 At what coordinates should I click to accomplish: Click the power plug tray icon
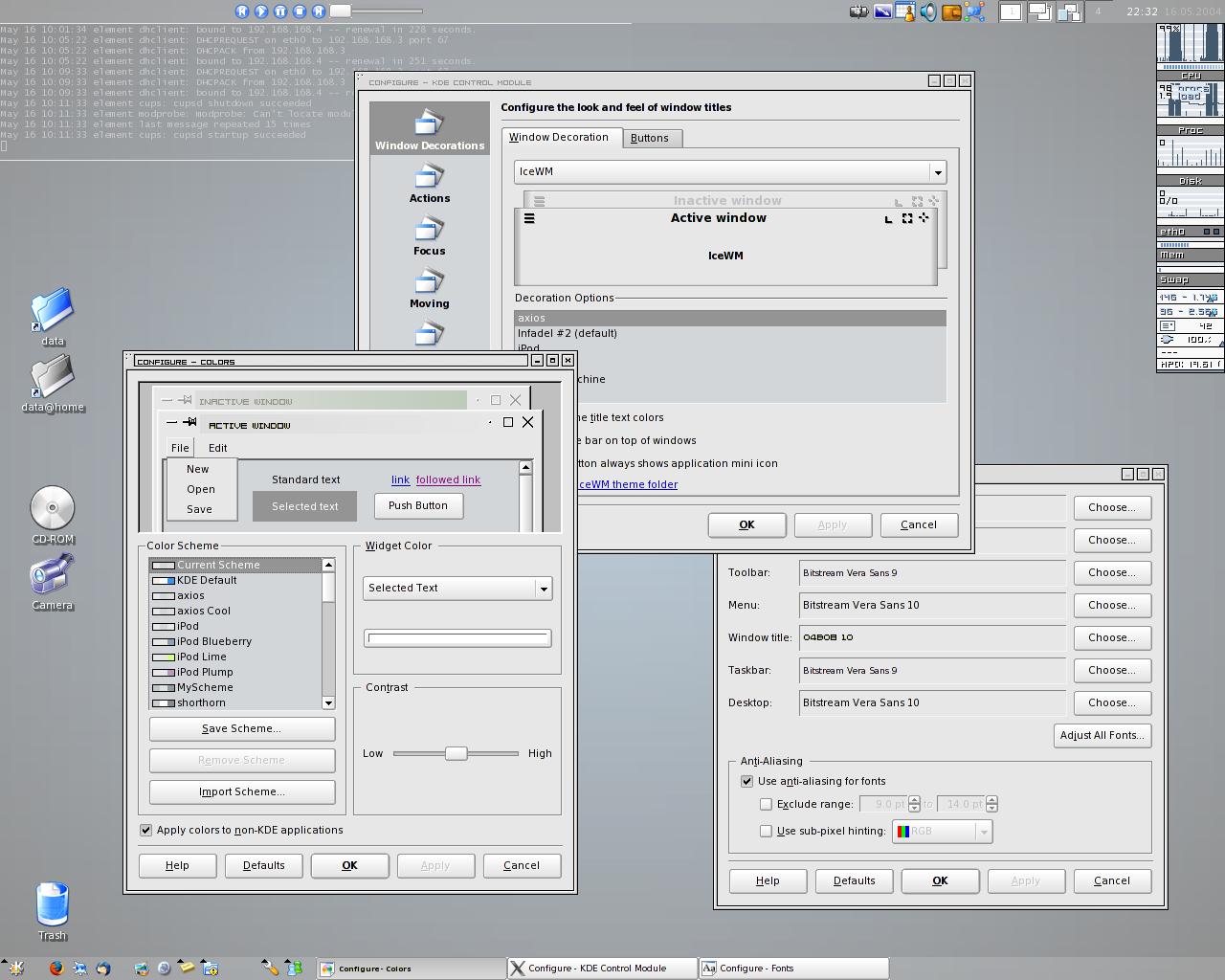tap(859, 12)
